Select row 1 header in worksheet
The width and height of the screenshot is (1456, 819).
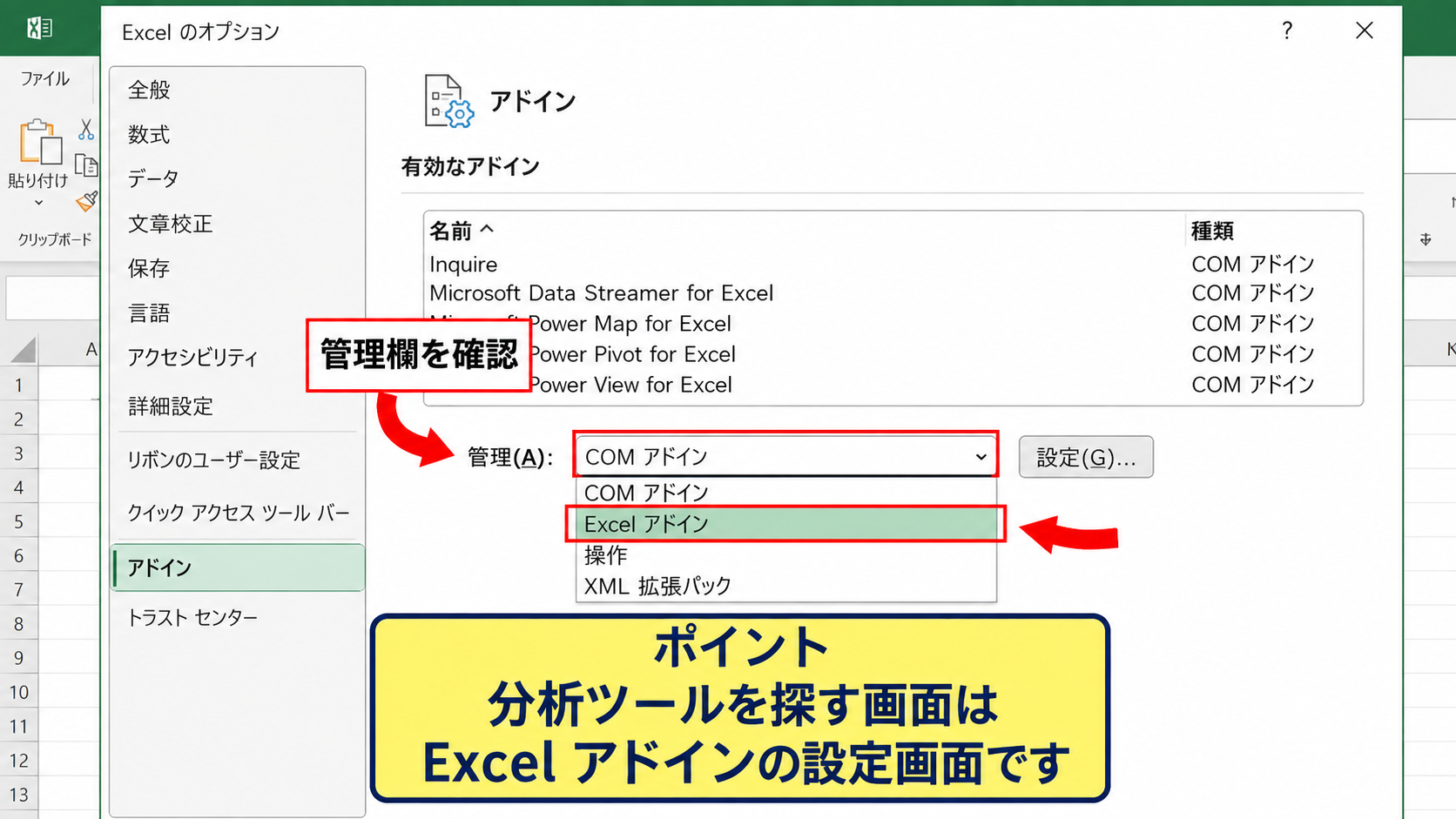(19, 385)
